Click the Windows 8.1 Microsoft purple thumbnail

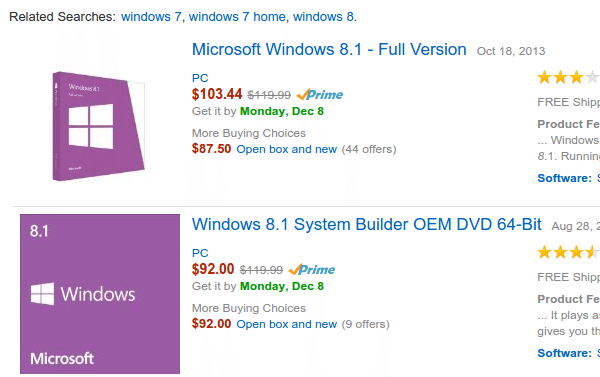pos(100,294)
